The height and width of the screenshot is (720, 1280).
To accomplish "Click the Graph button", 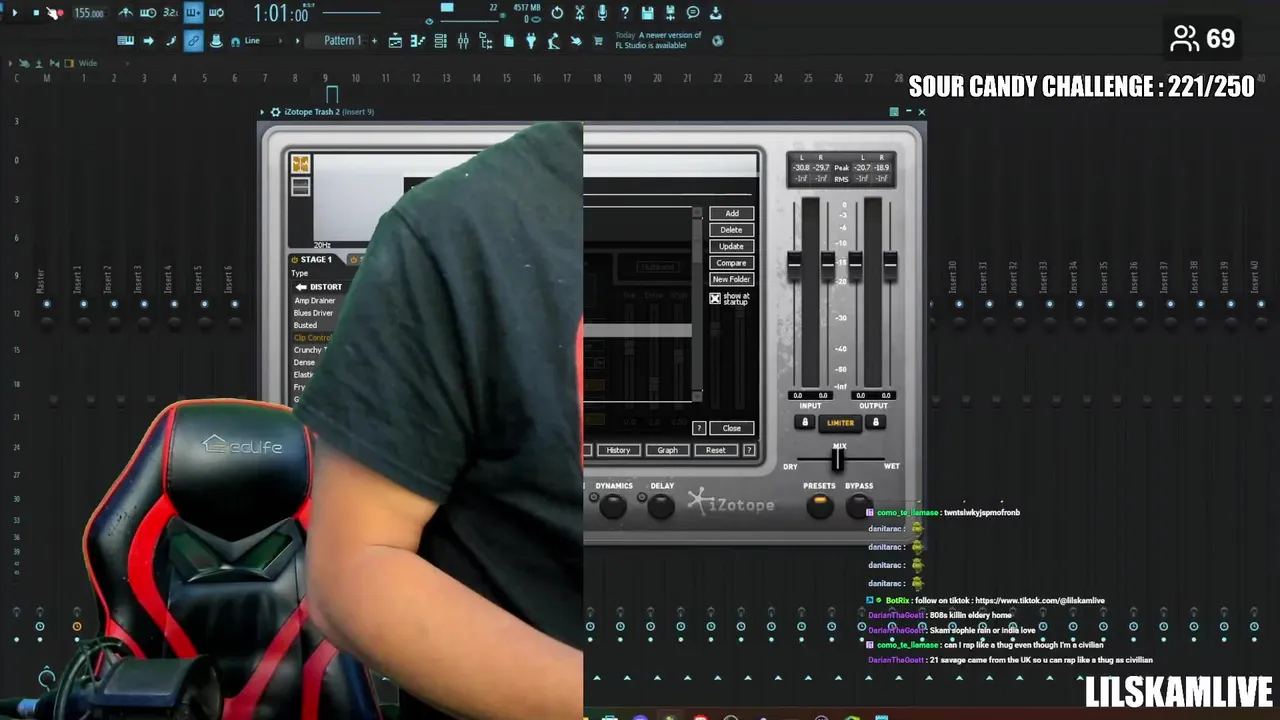I will pos(667,450).
